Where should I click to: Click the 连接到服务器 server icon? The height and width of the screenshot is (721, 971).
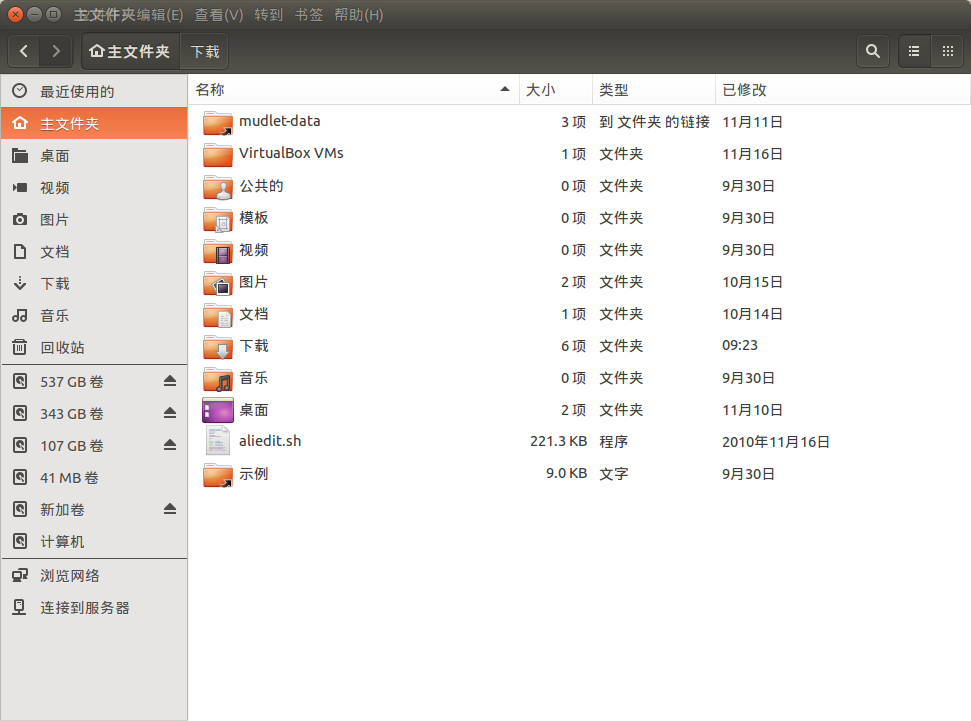click(x=20, y=607)
